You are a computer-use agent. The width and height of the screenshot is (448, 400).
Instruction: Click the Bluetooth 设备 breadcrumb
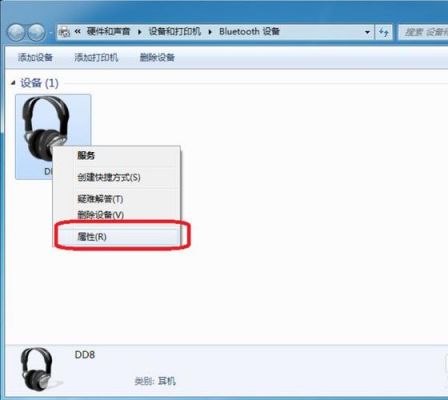pos(249,32)
